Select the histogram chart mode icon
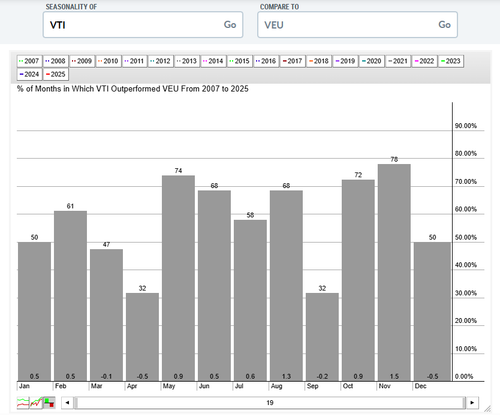 49,403
